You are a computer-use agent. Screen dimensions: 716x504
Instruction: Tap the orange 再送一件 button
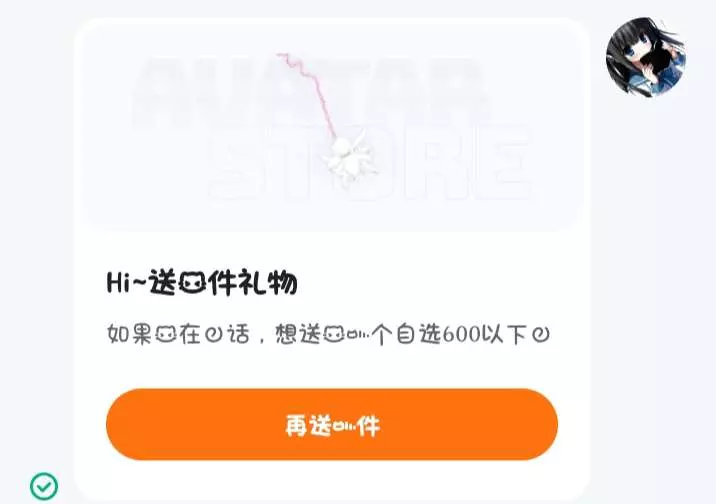pos(332,425)
